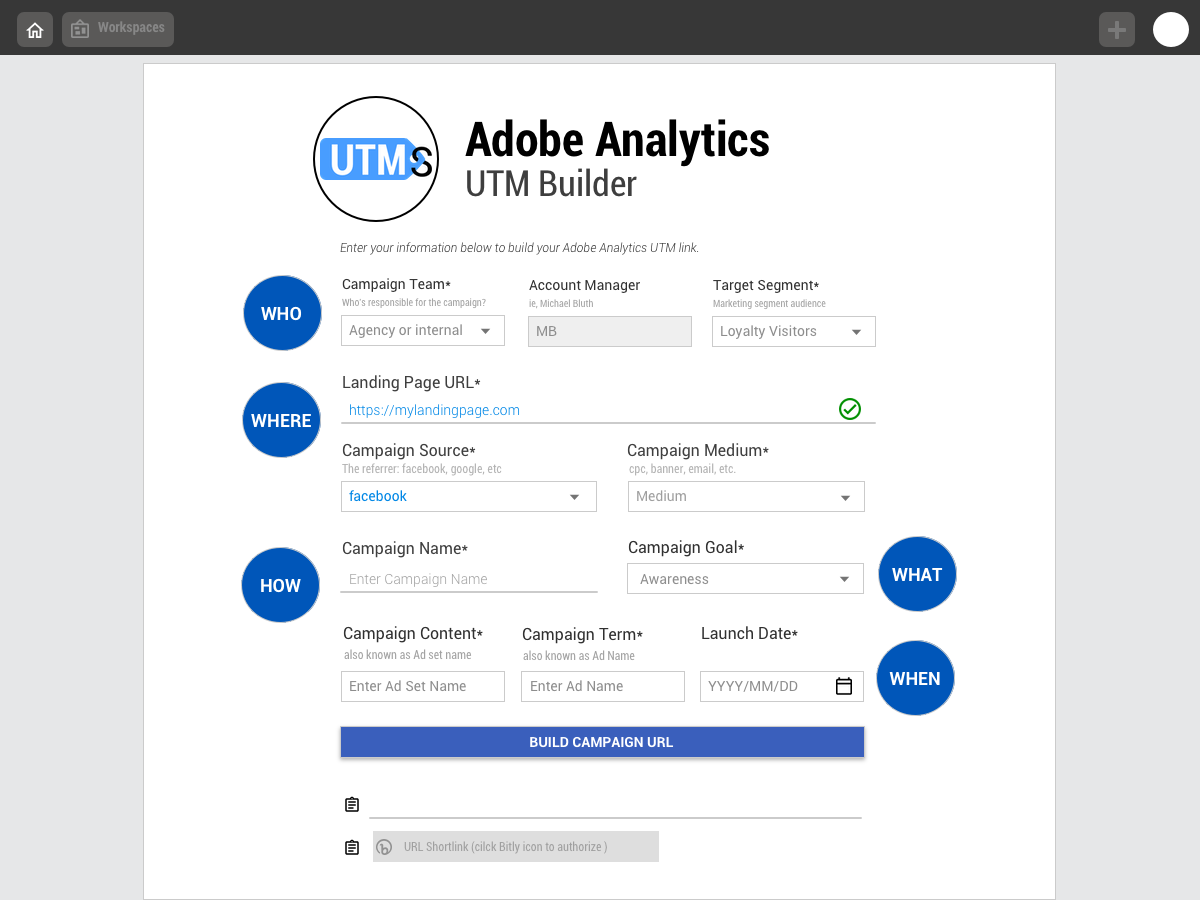Click the generated campaign URL output field
The image size is (1200, 900).
615,805
